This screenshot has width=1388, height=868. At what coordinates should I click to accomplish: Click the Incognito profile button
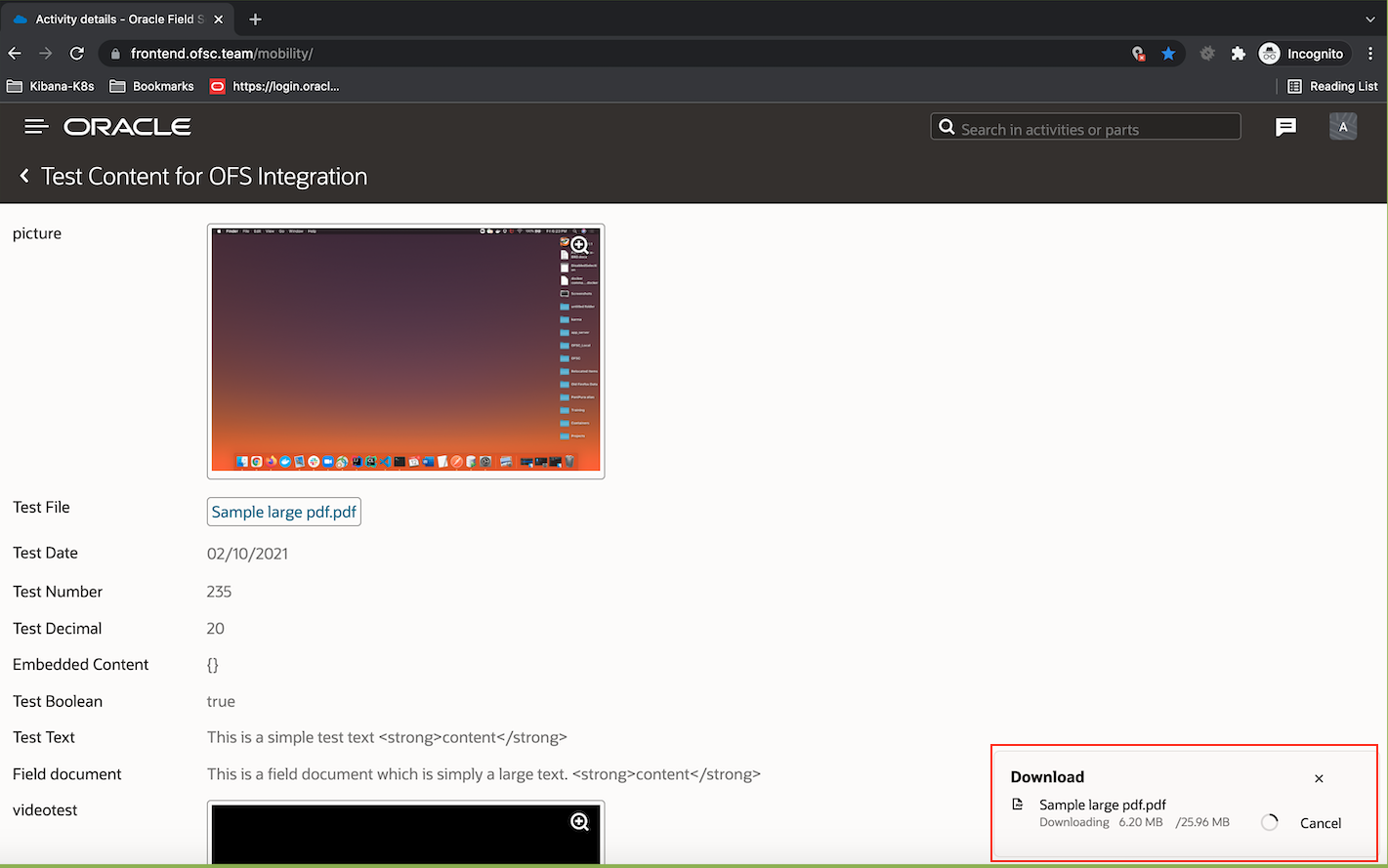(x=1302, y=54)
